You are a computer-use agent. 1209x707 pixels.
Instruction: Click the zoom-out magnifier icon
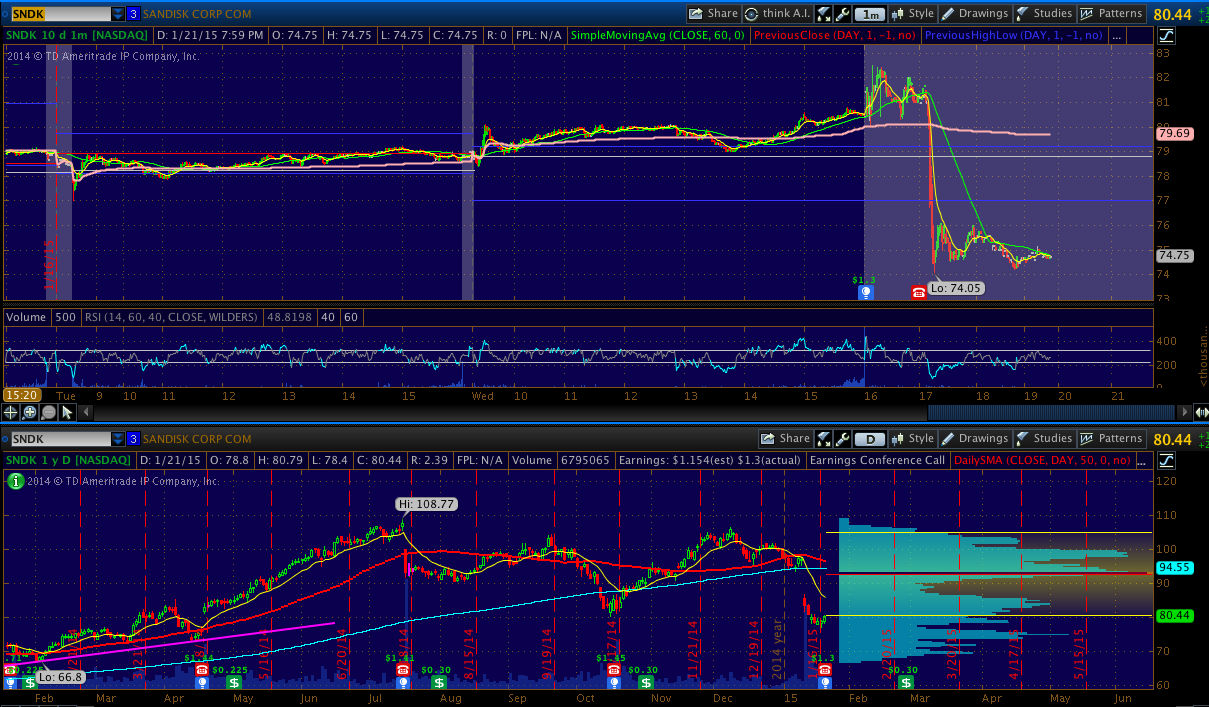(x=48, y=412)
